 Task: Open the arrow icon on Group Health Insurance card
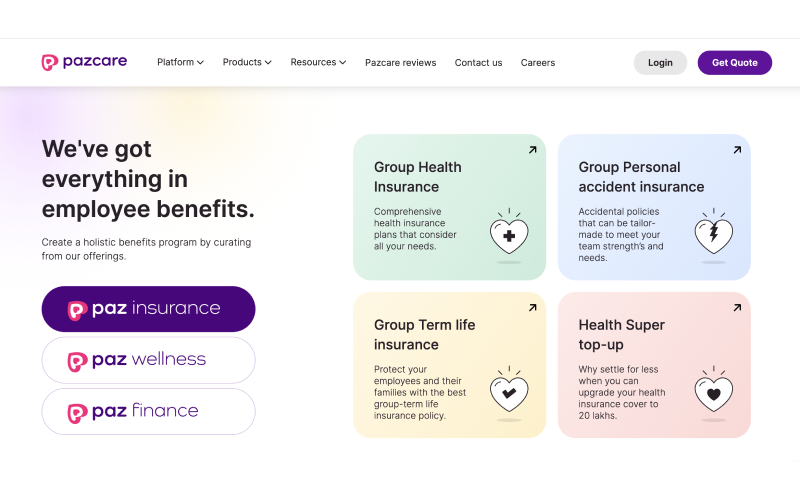[x=533, y=150]
